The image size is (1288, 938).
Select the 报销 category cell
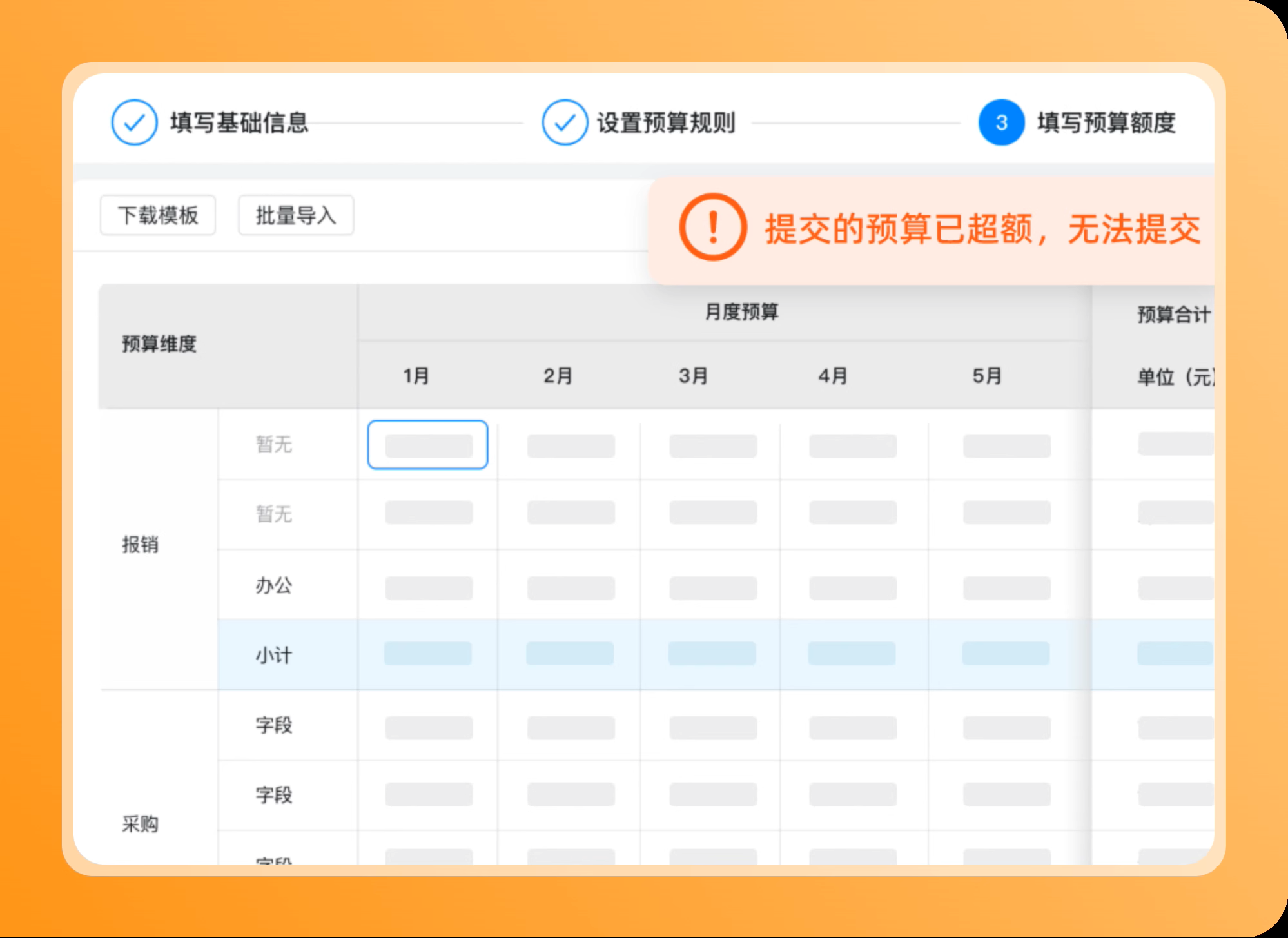tap(140, 545)
